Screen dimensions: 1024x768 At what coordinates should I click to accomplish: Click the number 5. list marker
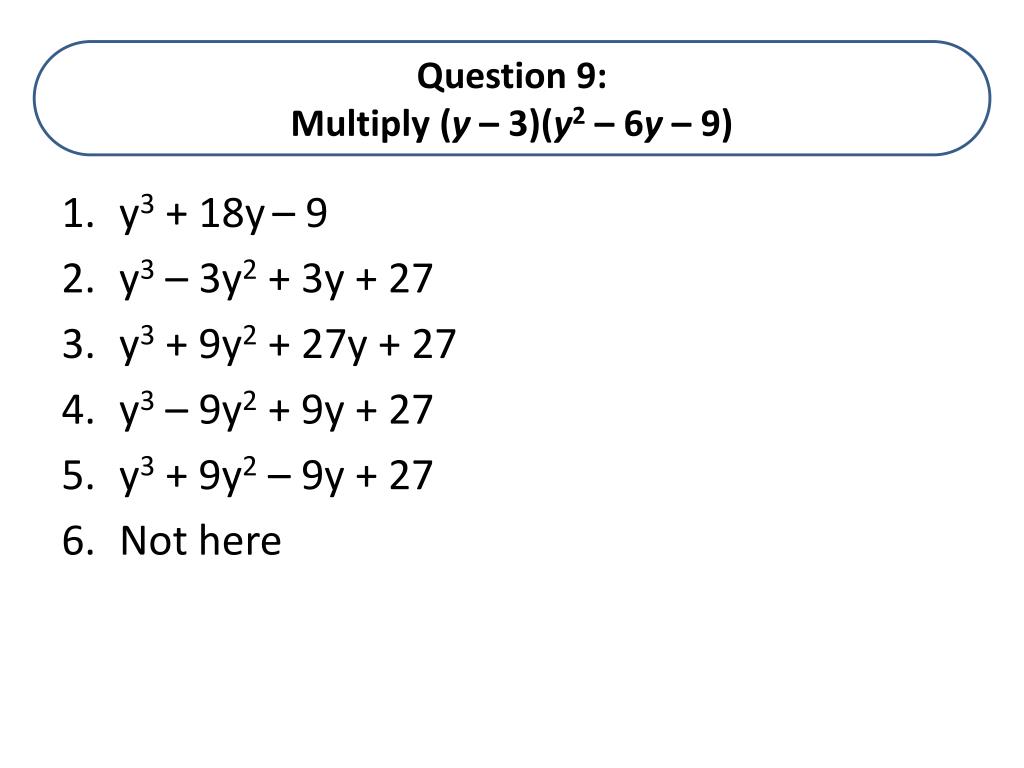pyautogui.click(x=78, y=475)
